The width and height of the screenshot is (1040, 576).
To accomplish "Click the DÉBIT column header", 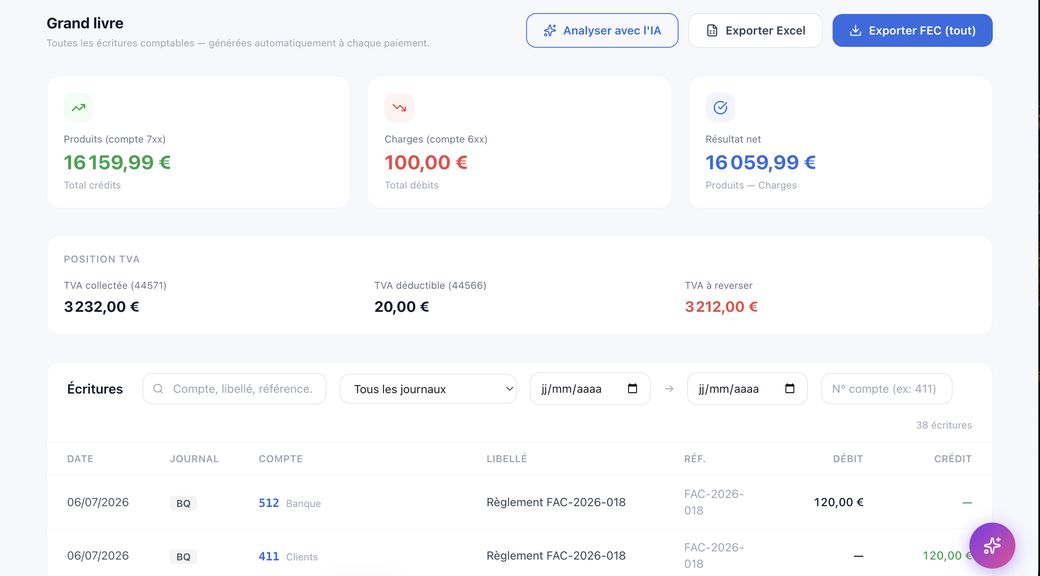I will tap(848, 459).
